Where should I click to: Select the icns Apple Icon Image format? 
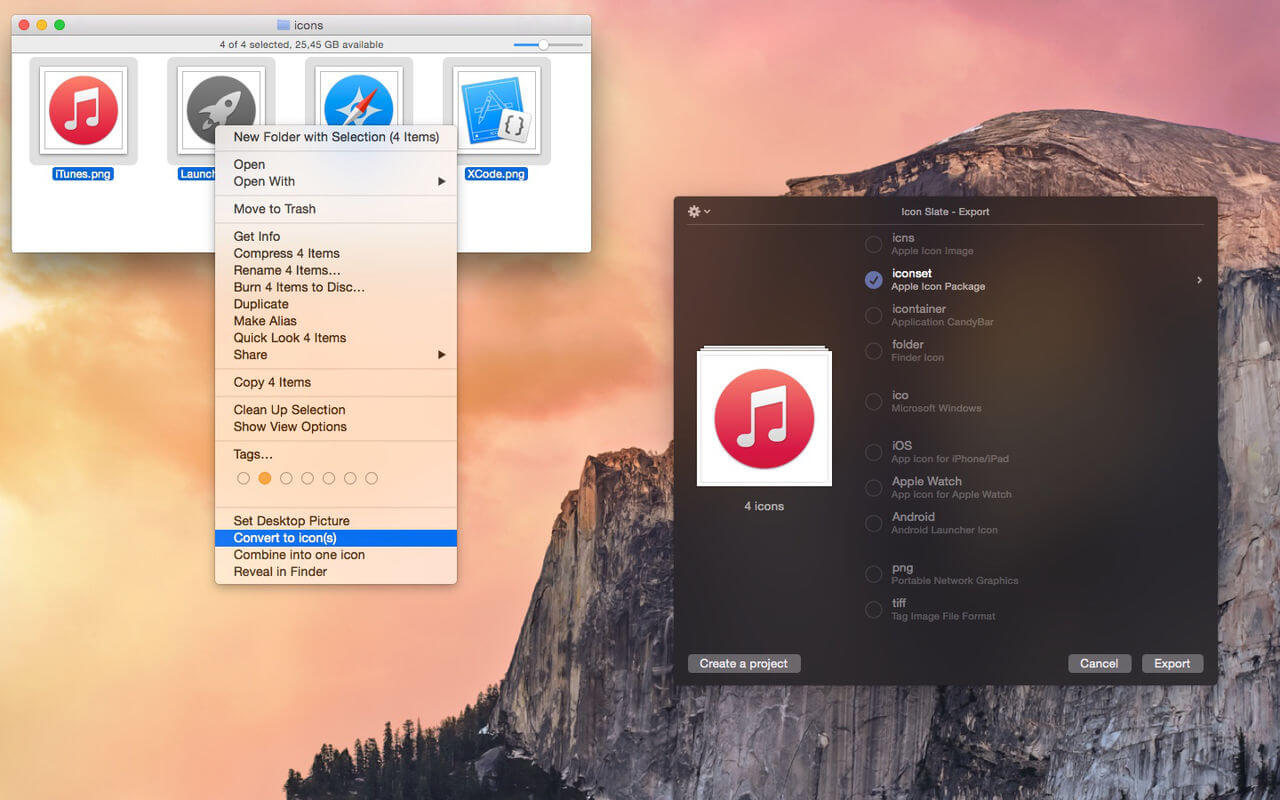(874, 244)
